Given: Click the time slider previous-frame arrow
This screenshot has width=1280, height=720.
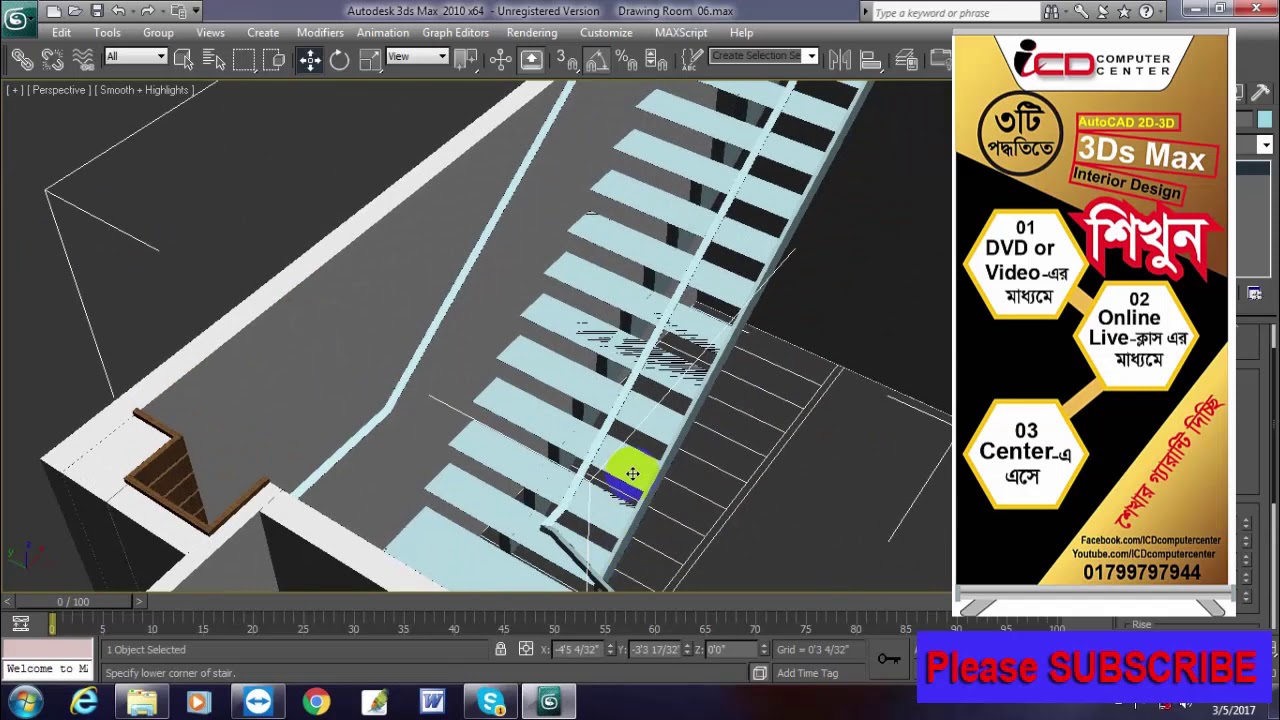Looking at the screenshot, I should (8, 601).
